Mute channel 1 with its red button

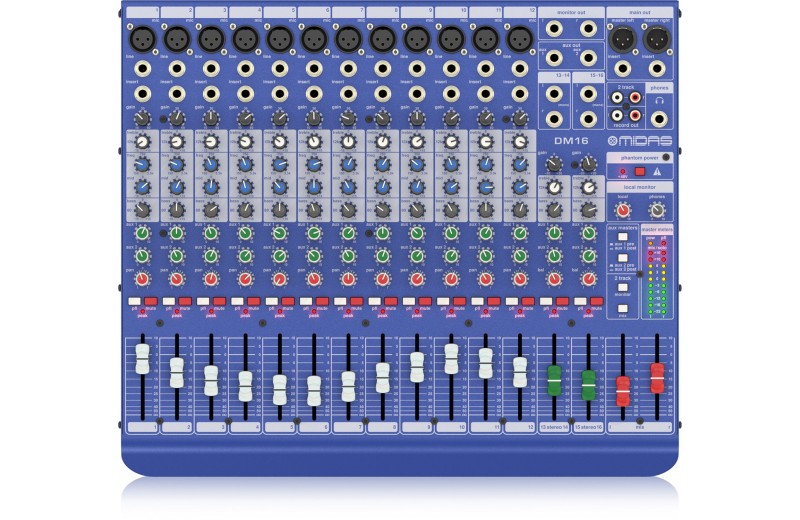151,302
